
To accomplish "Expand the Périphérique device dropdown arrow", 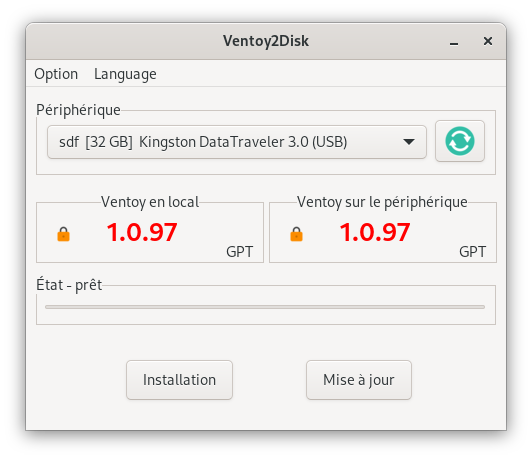I will tap(409, 142).
